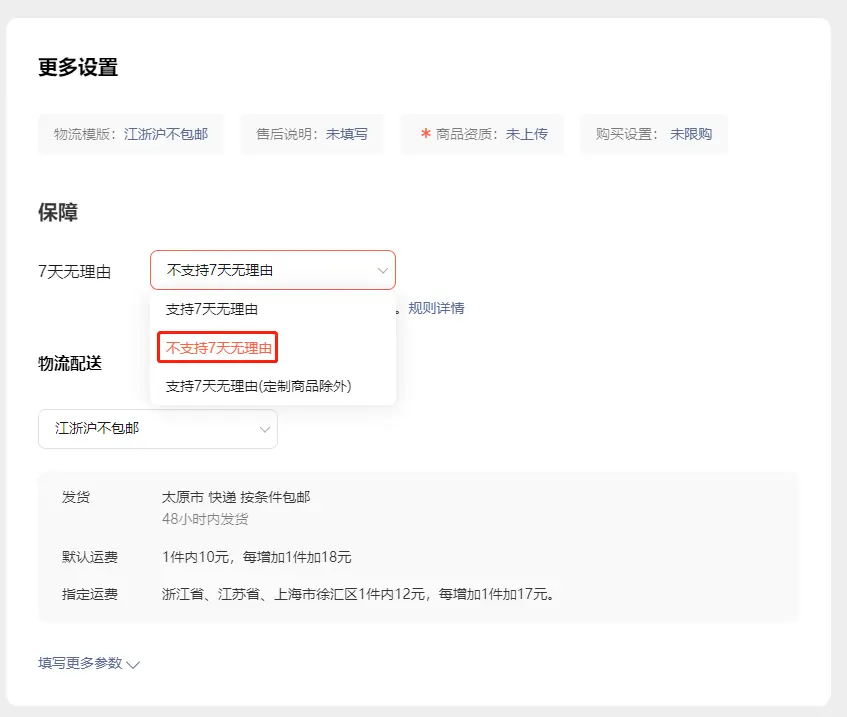847x717 pixels.
Task: Click the 更多设置 heading
Action: tap(78, 68)
